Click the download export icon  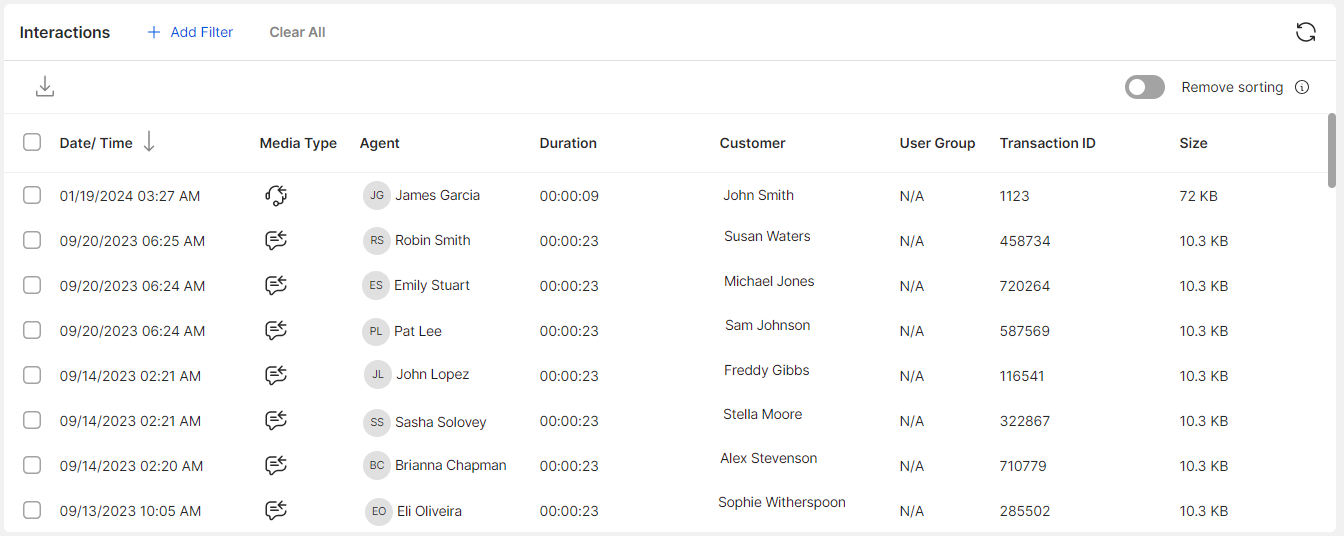pyautogui.click(x=44, y=87)
